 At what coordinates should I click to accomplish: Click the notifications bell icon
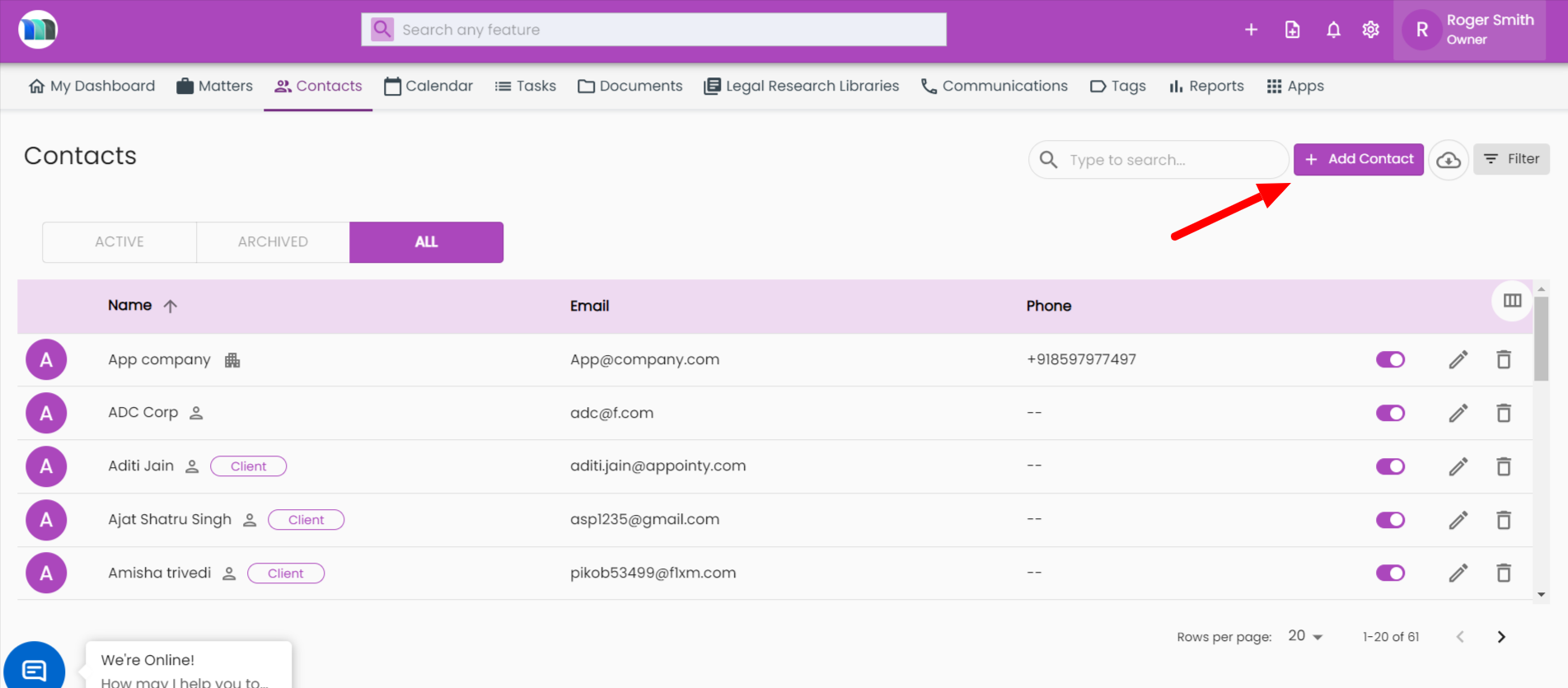pos(1333,30)
